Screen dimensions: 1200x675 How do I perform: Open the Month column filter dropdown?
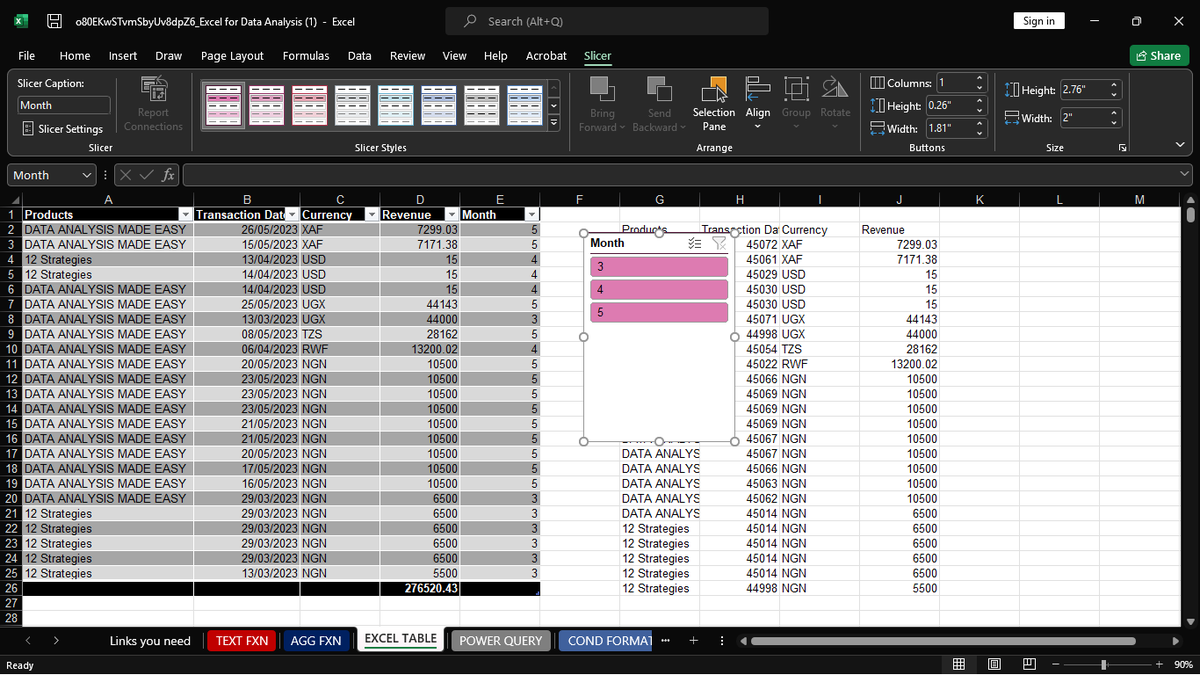pyautogui.click(x=532, y=215)
